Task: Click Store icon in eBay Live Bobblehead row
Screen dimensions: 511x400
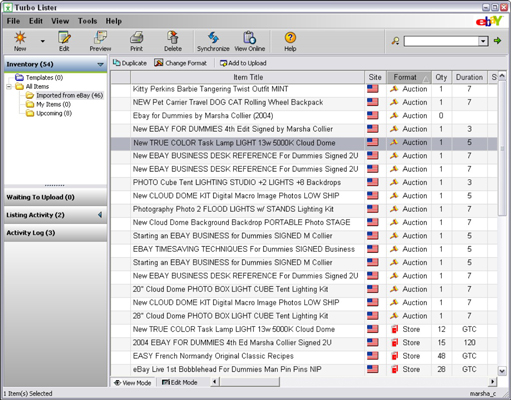Action: pos(395,369)
